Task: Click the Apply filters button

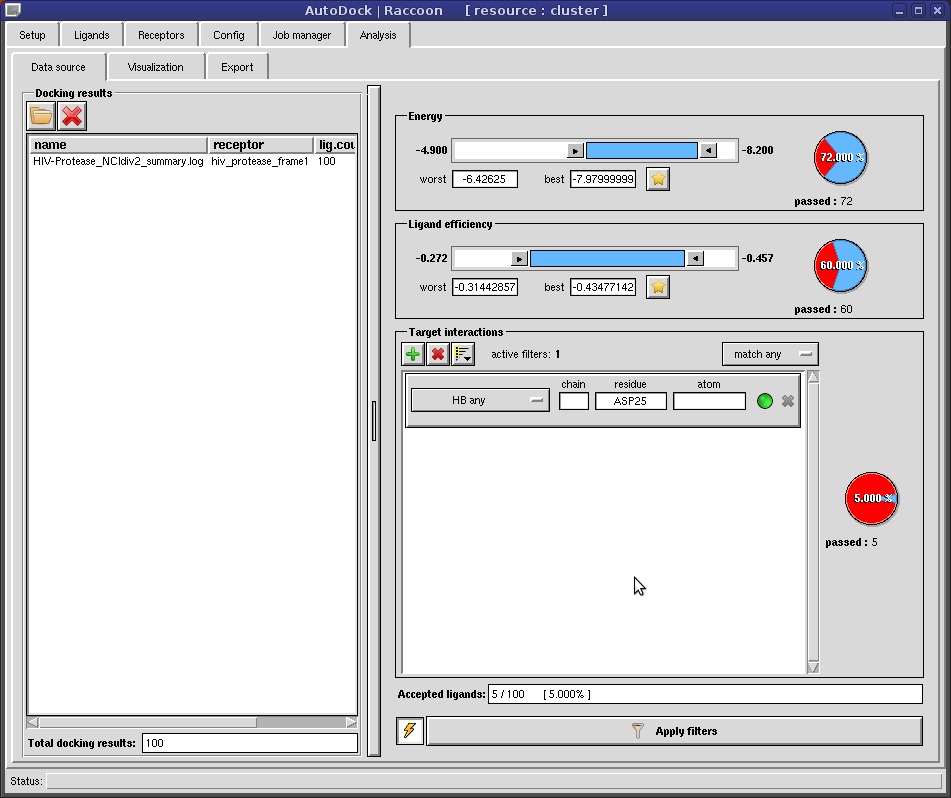Action: [x=674, y=731]
